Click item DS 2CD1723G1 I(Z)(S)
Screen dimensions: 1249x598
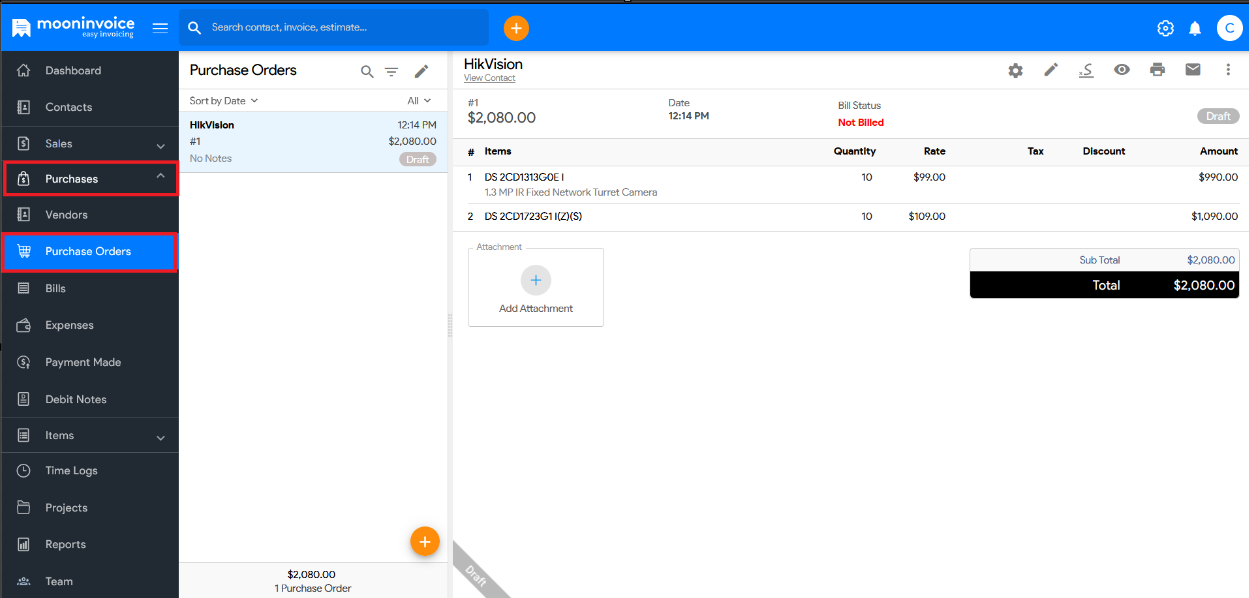533,216
